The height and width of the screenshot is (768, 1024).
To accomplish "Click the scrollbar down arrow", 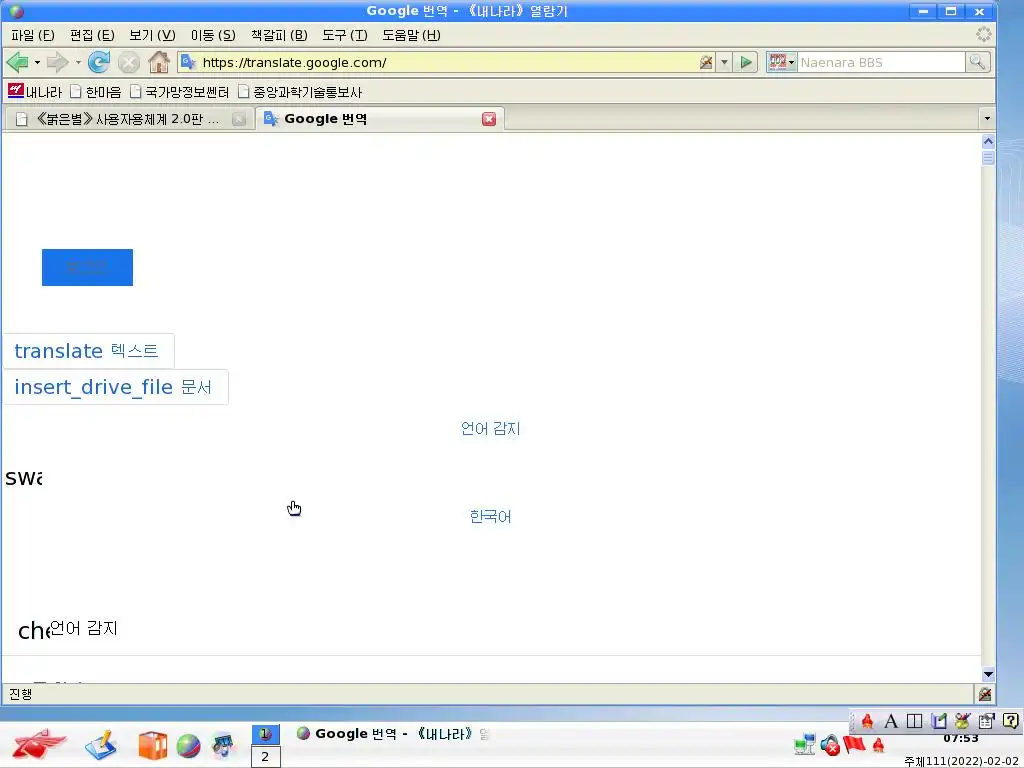I will (988, 674).
